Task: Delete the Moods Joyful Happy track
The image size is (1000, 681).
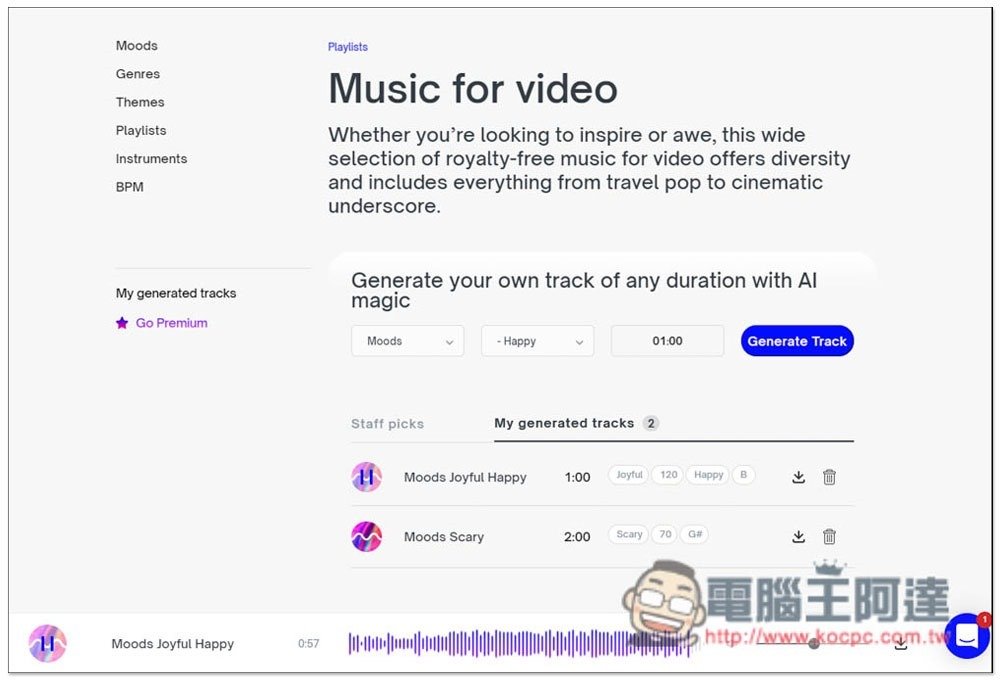Action: coord(829,477)
